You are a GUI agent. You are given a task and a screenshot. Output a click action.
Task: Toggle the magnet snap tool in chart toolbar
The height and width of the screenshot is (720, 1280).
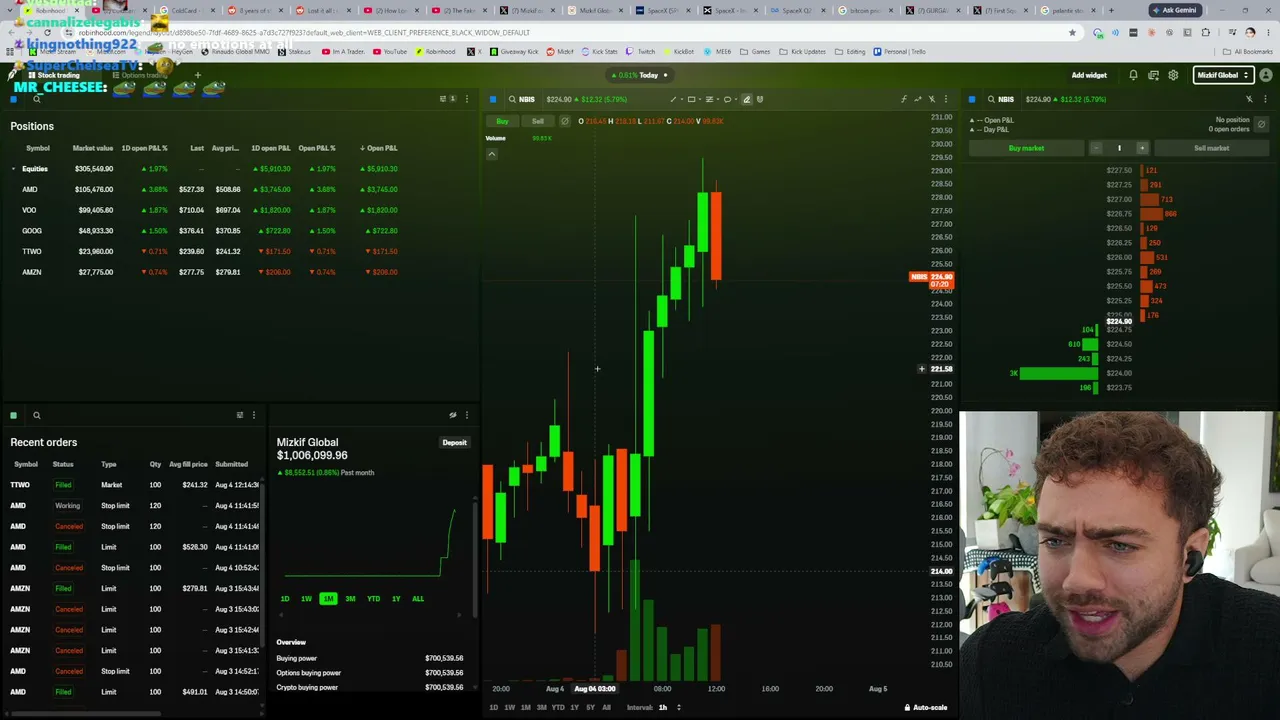[x=760, y=99]
